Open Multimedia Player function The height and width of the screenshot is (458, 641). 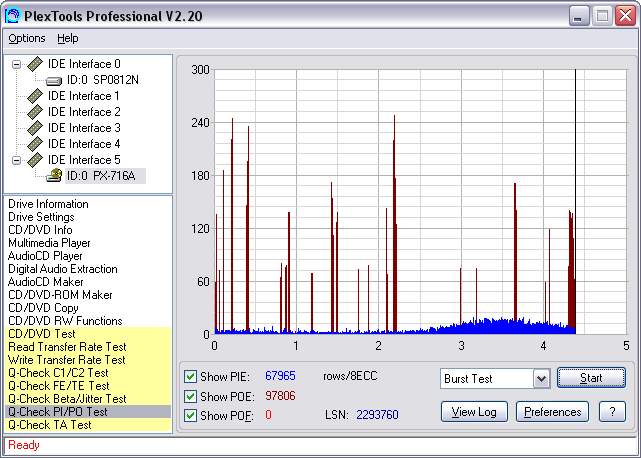[49, 243]
